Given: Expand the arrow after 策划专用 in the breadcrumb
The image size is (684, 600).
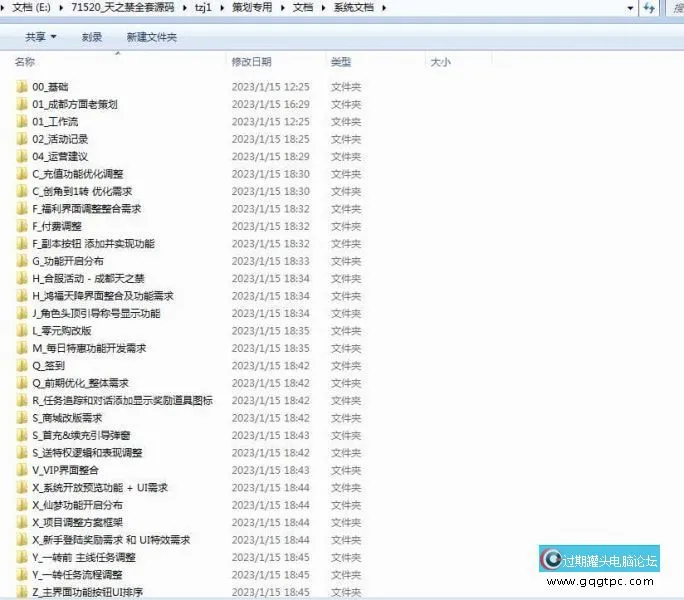Looking at the screenshot, I should pos(283,7).
